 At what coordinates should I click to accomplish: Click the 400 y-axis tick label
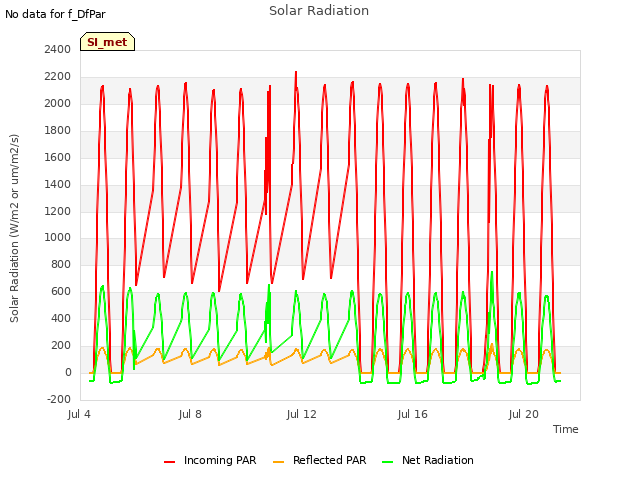click(x=61, y=318)
